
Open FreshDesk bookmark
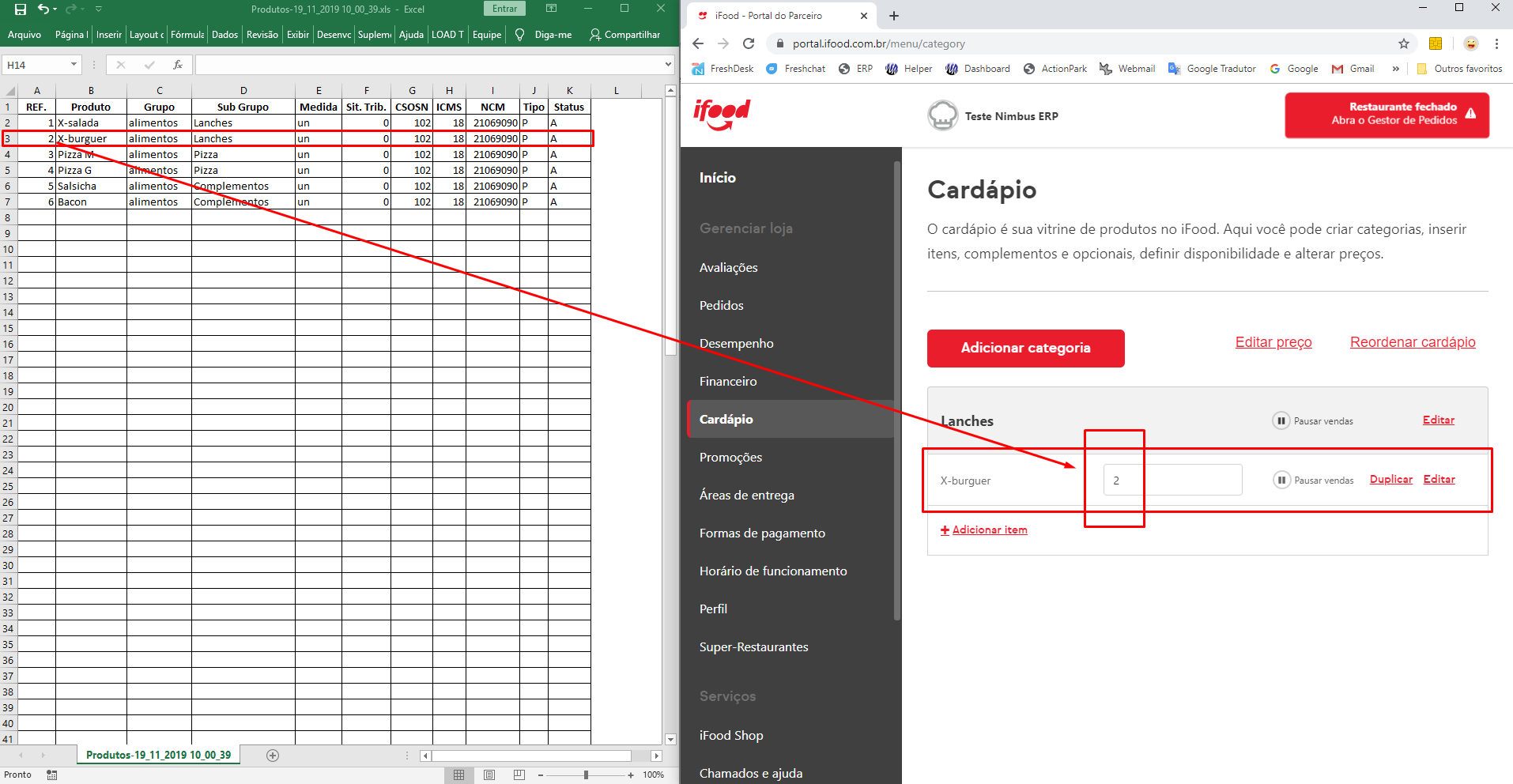(723, 69)
